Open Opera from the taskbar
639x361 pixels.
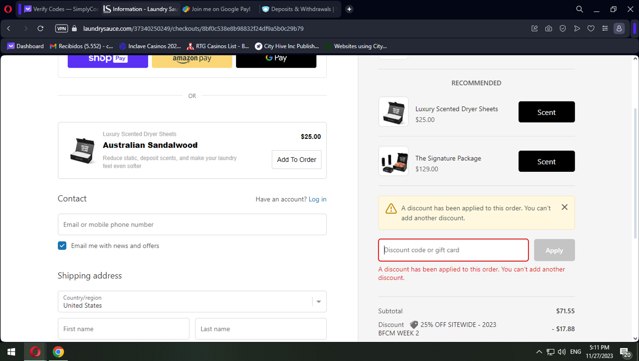(35, 352)
